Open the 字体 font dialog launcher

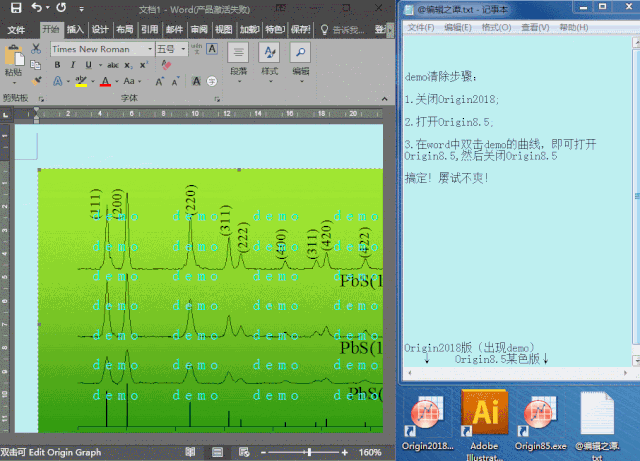tap(217, 99)
